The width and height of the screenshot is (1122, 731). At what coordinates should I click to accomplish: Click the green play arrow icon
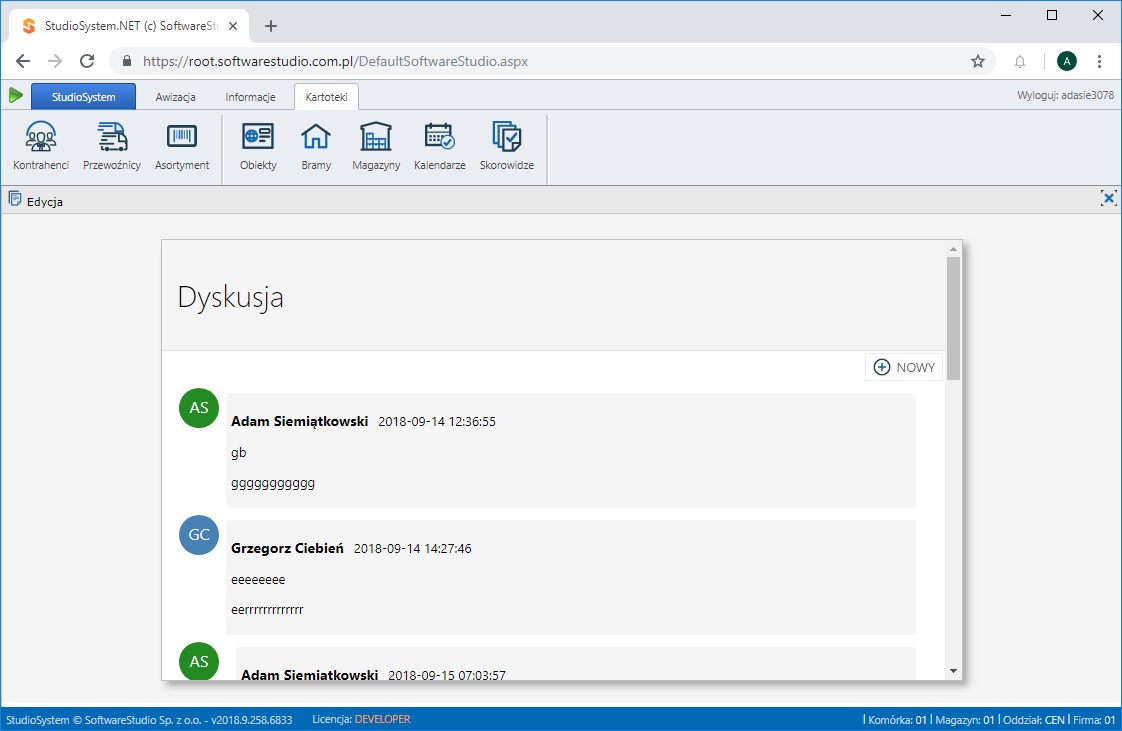(16, 95)
